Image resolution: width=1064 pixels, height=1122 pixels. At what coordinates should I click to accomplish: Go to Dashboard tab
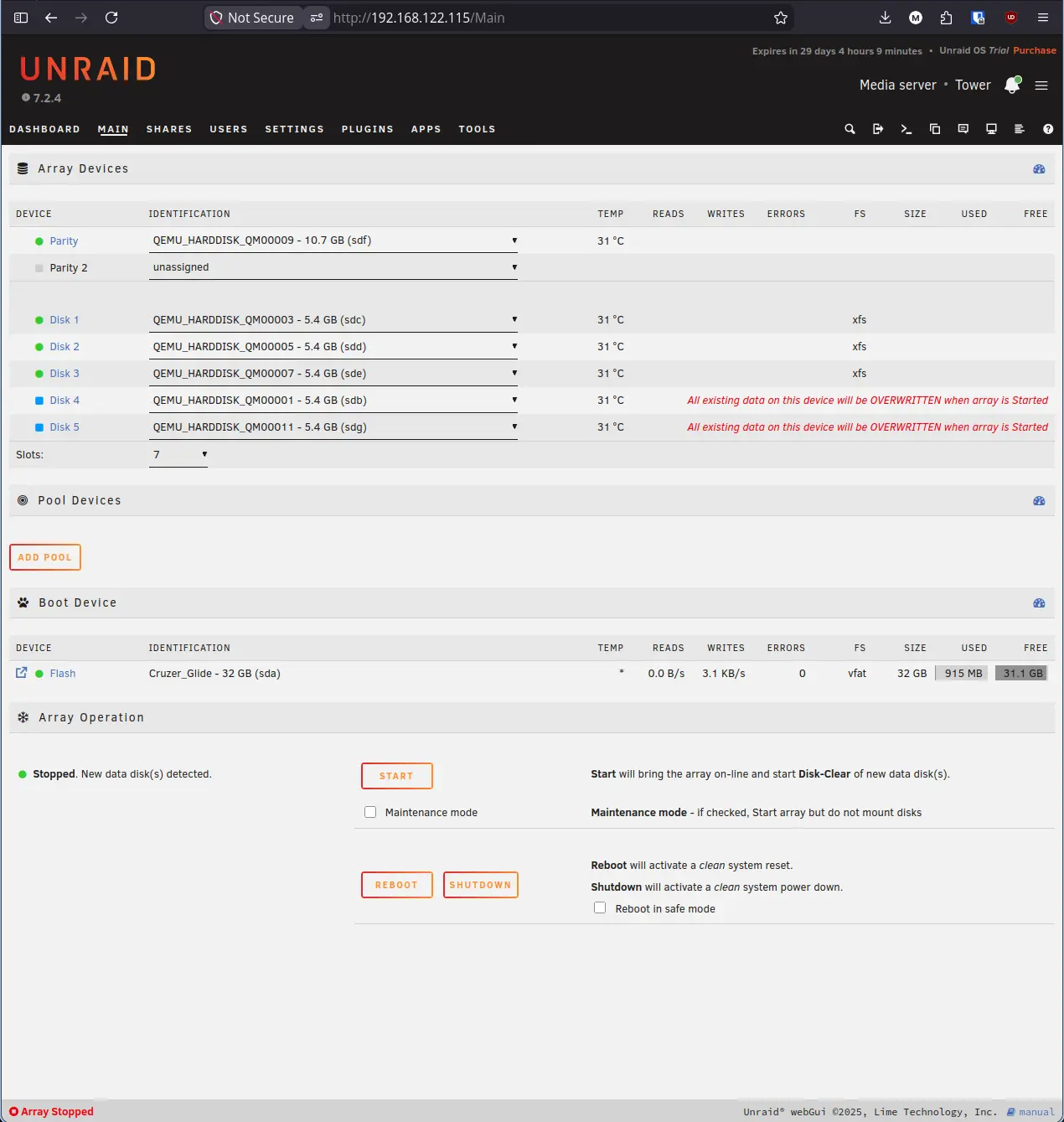click(44, 129)
